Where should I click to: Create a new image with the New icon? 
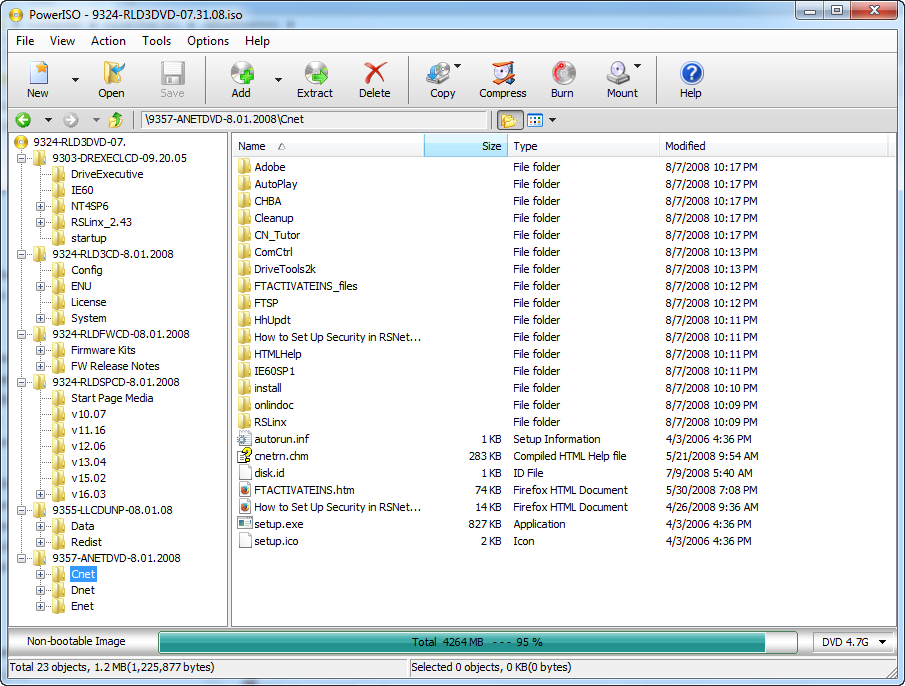tap(38, 73)
